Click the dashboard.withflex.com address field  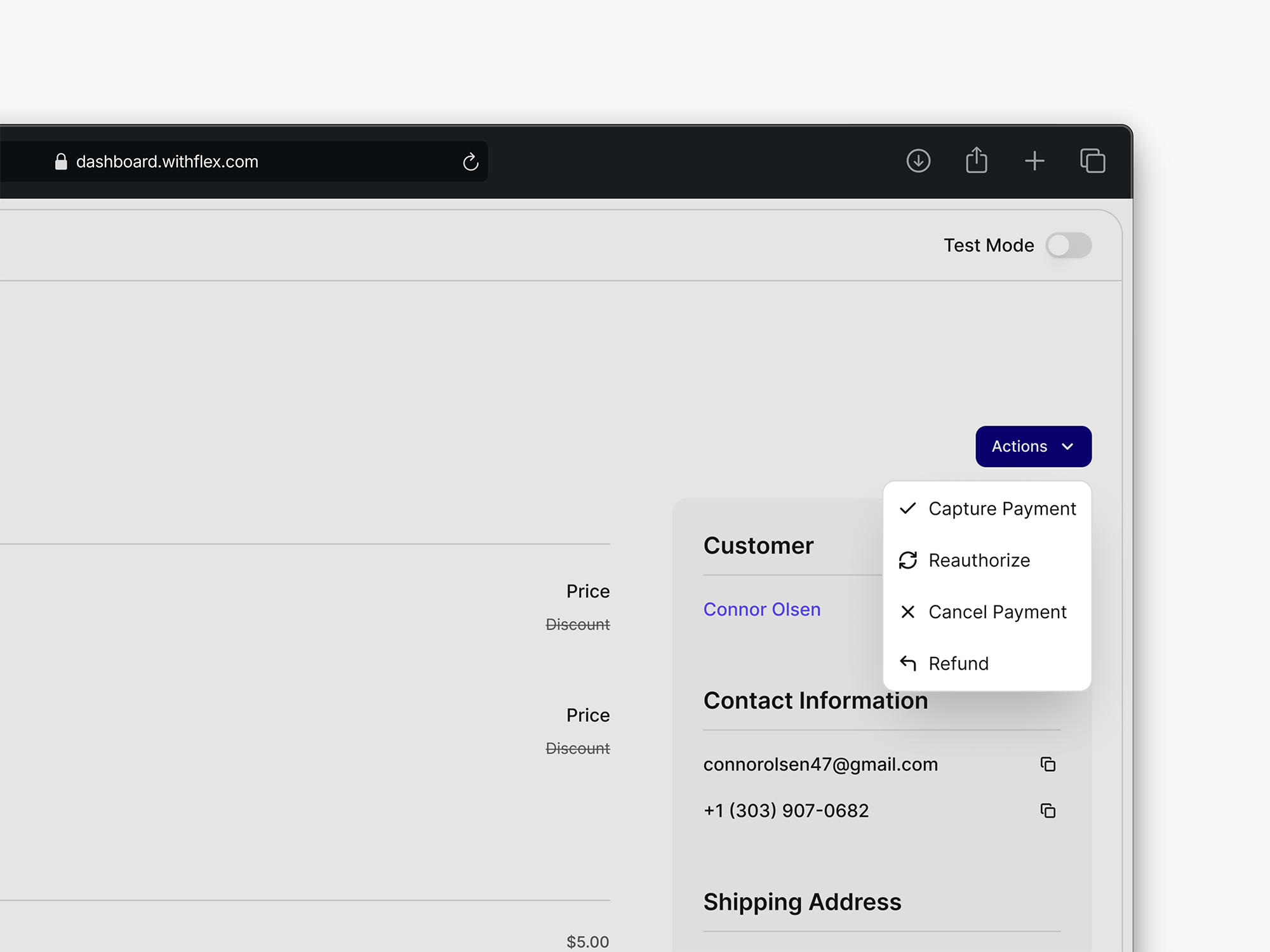click(254, 162)
